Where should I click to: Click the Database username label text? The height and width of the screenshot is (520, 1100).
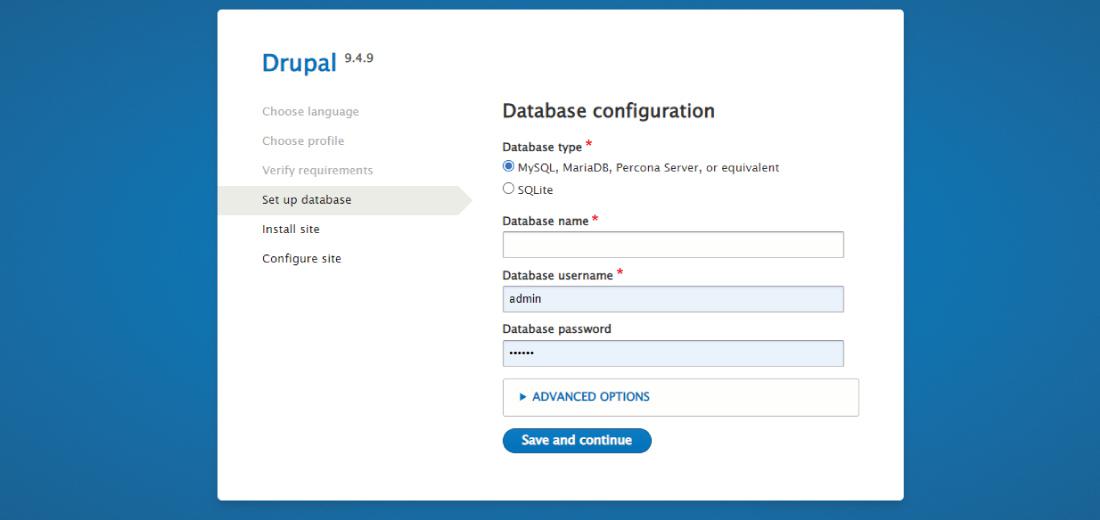(x=556, y=275)
